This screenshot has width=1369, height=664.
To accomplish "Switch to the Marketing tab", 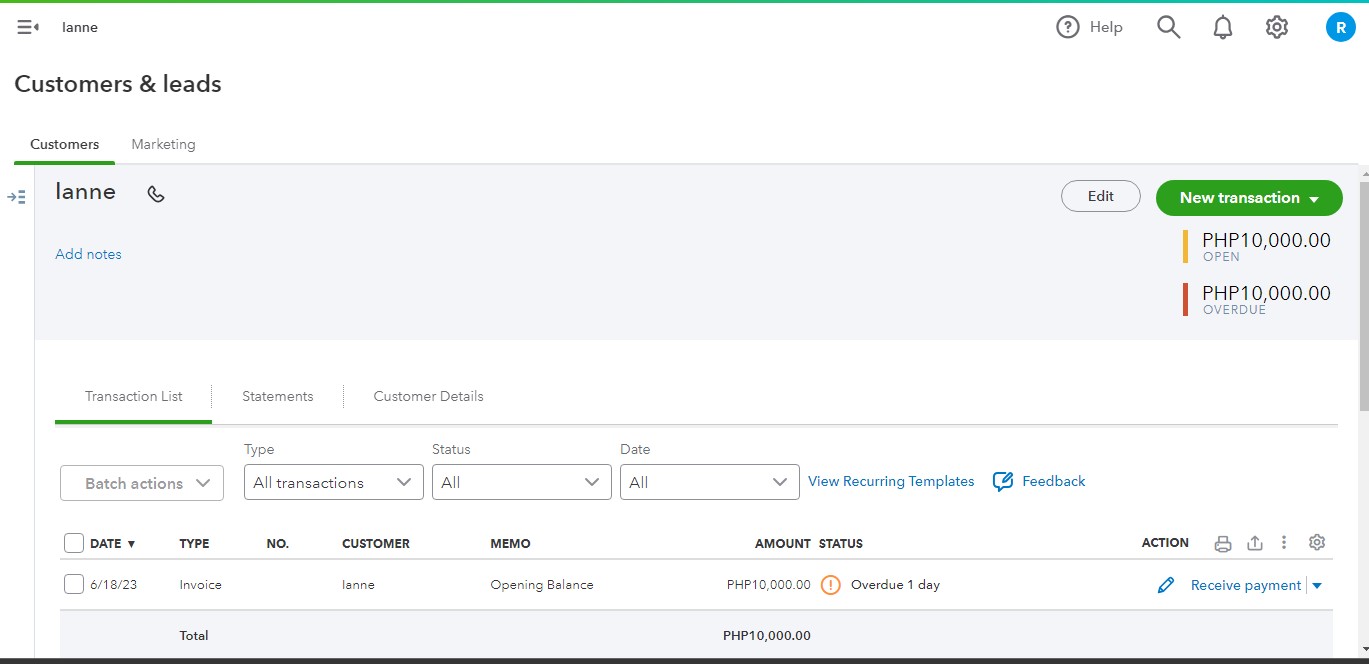I will tap(163, 144).
